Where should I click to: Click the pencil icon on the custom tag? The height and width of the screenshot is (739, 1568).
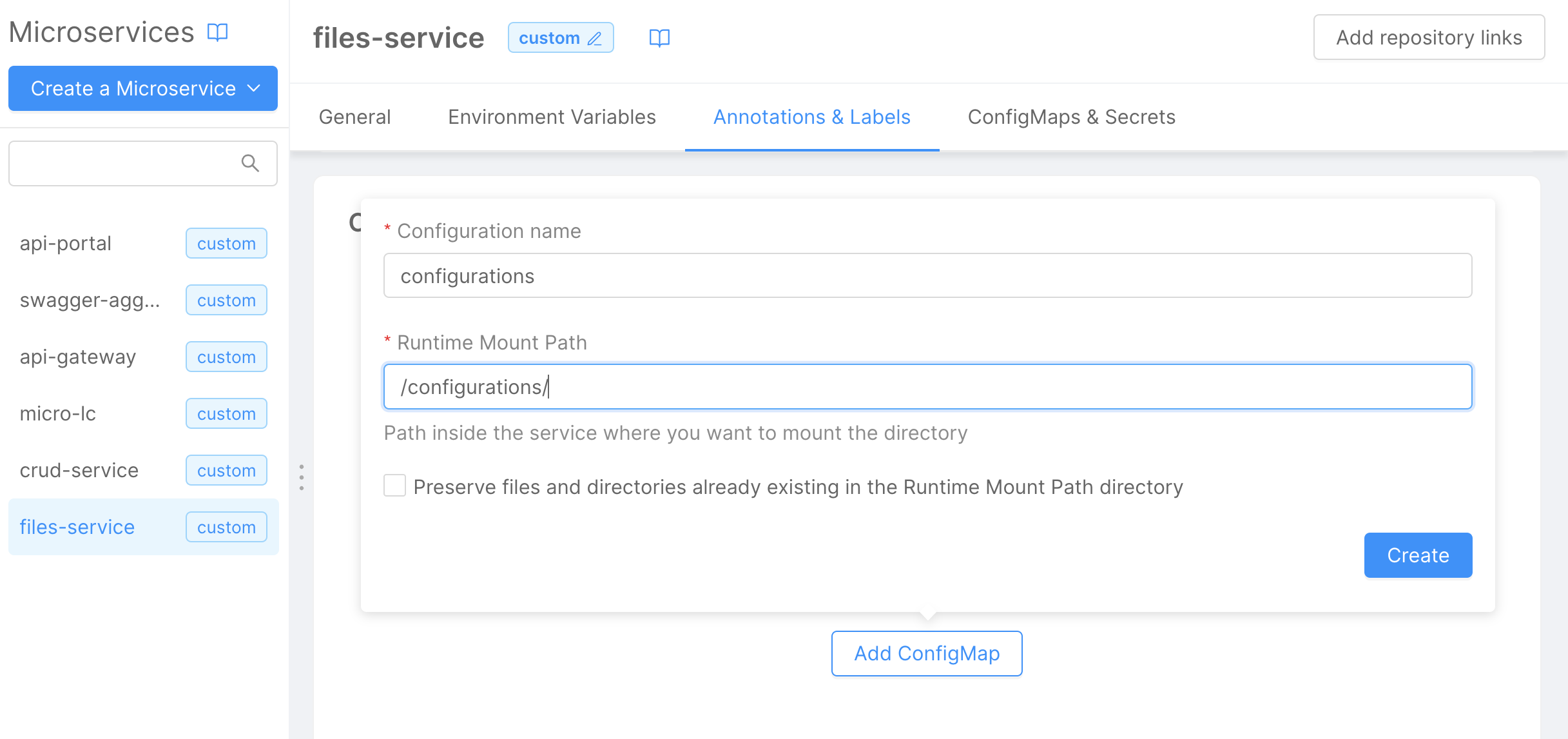coord(595,39)
